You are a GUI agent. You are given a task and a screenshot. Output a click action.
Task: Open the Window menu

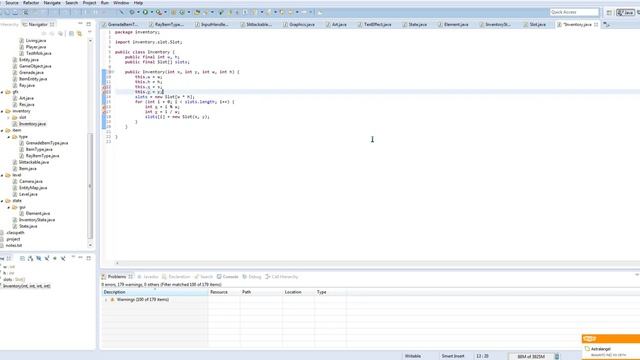pyautogui.click(x=121, y=2)
